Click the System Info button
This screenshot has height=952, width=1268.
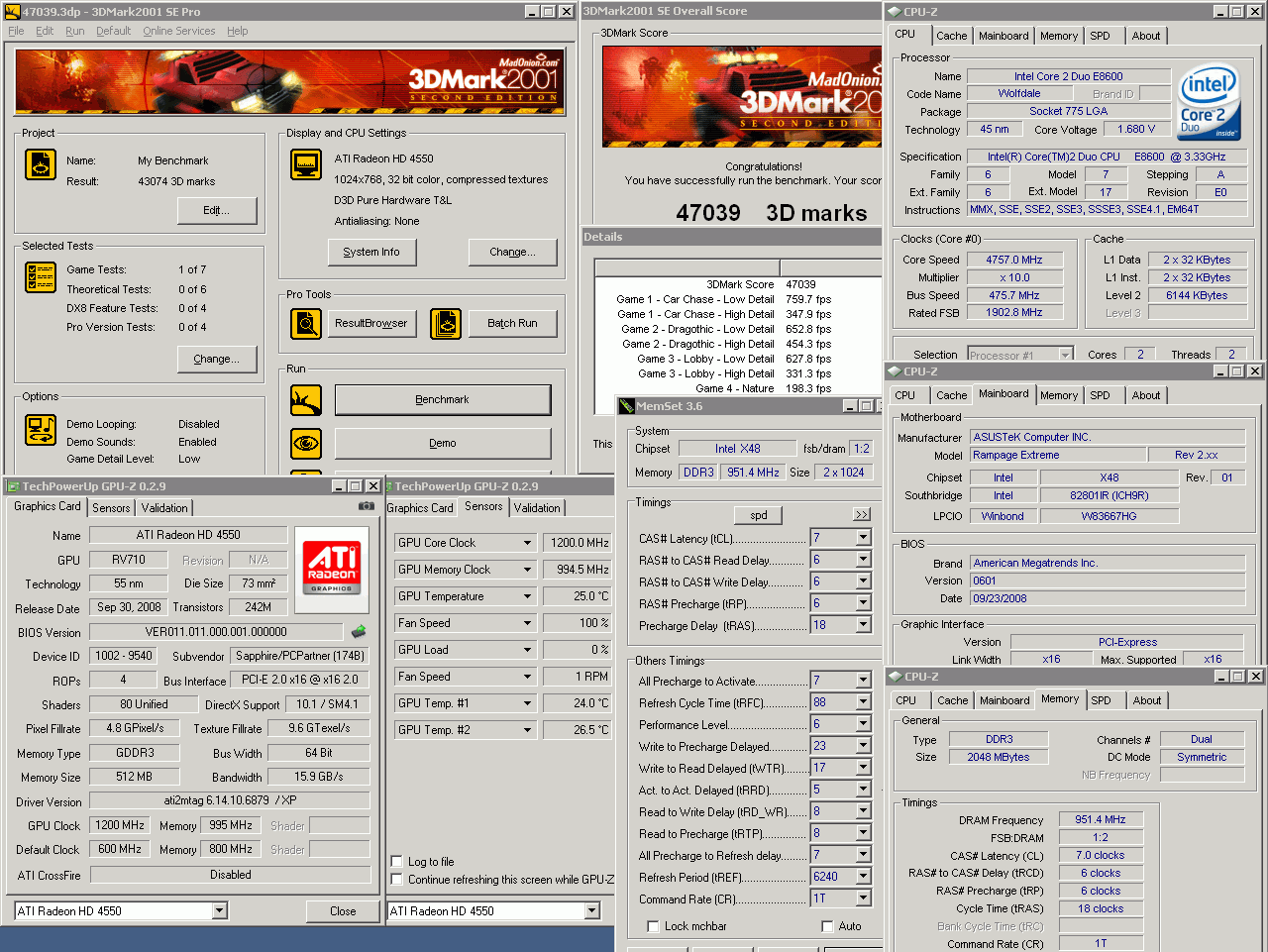point(371,252)
